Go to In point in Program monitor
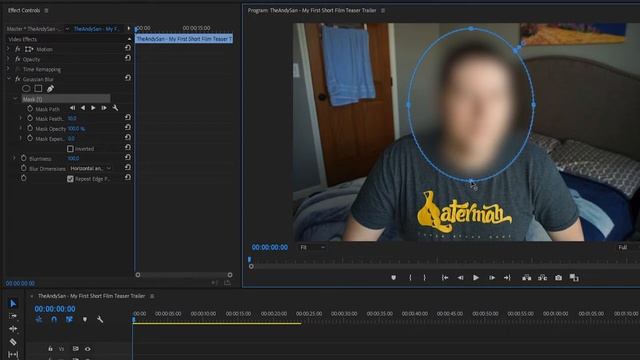The height and width of the screenshot is (360, 640). [445, 278]
